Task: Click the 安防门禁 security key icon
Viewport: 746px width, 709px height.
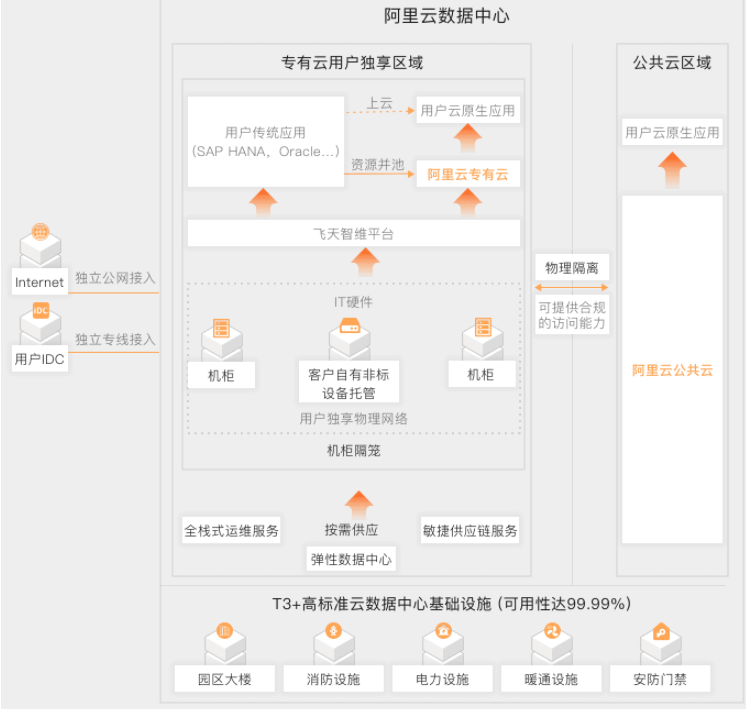Action: click(661, 632)
